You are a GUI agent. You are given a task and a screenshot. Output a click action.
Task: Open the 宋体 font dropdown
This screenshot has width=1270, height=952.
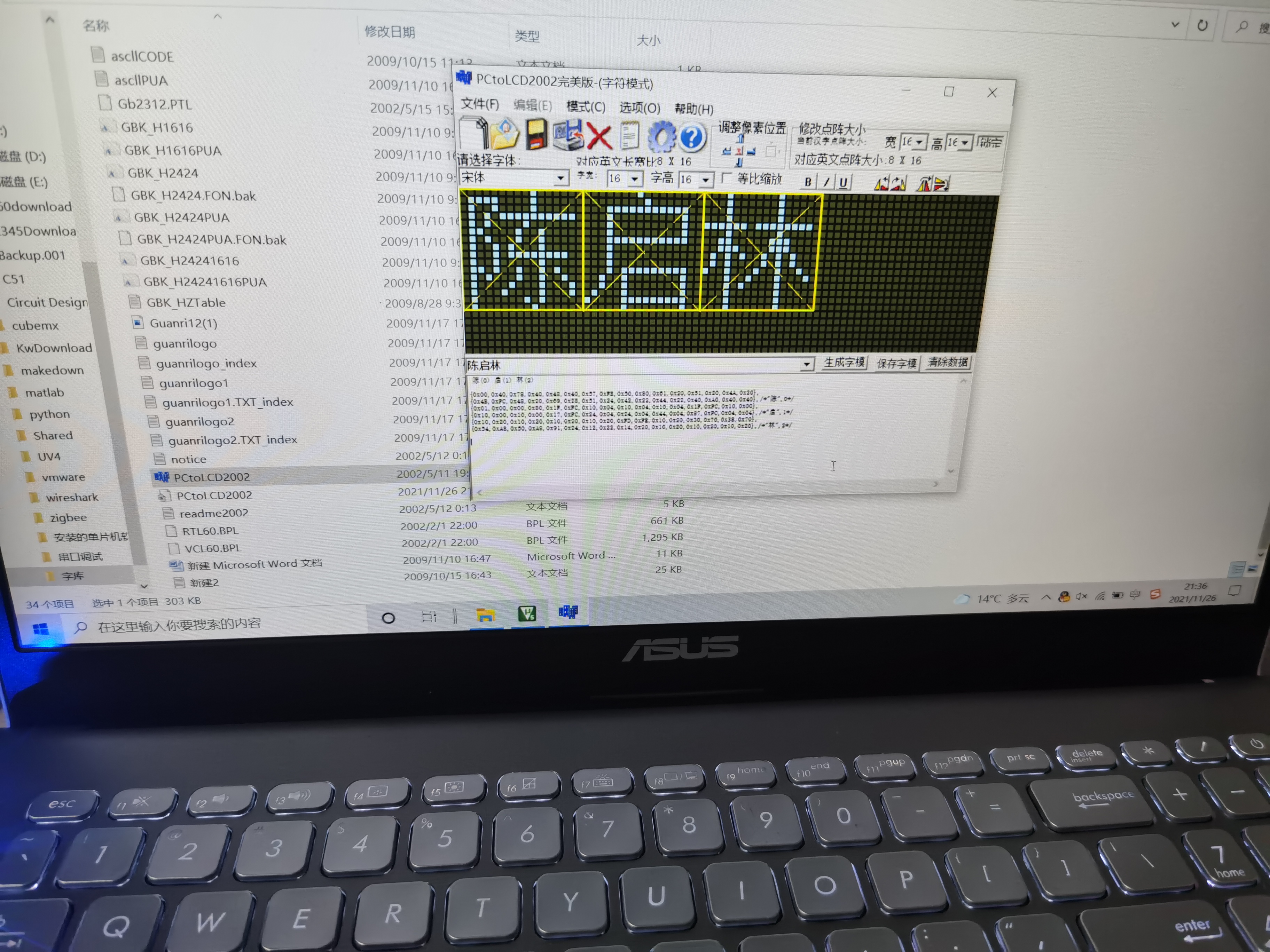[x=560, y=178]
